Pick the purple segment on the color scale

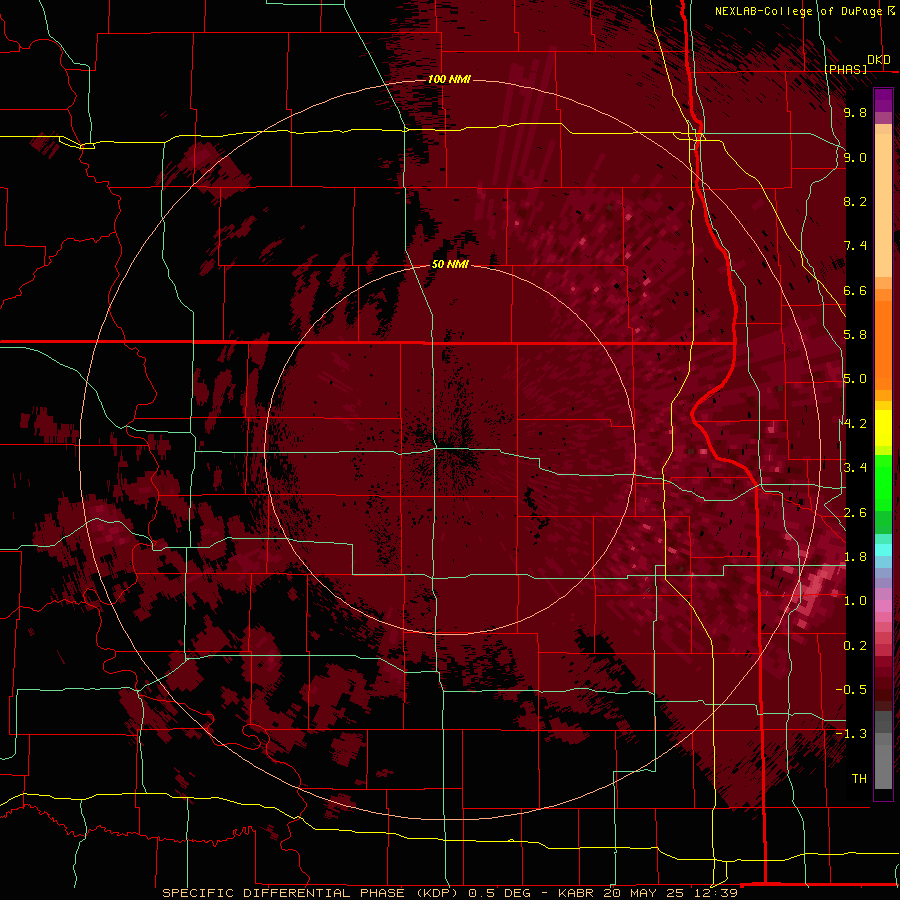point(883,100)
